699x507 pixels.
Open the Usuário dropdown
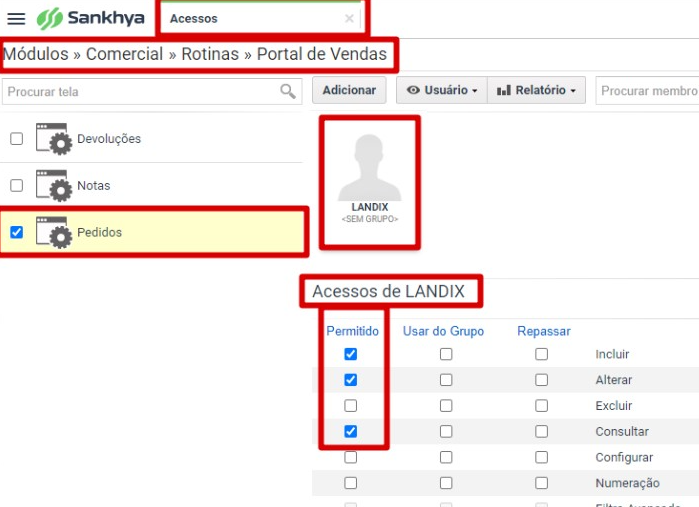[442, 91]
